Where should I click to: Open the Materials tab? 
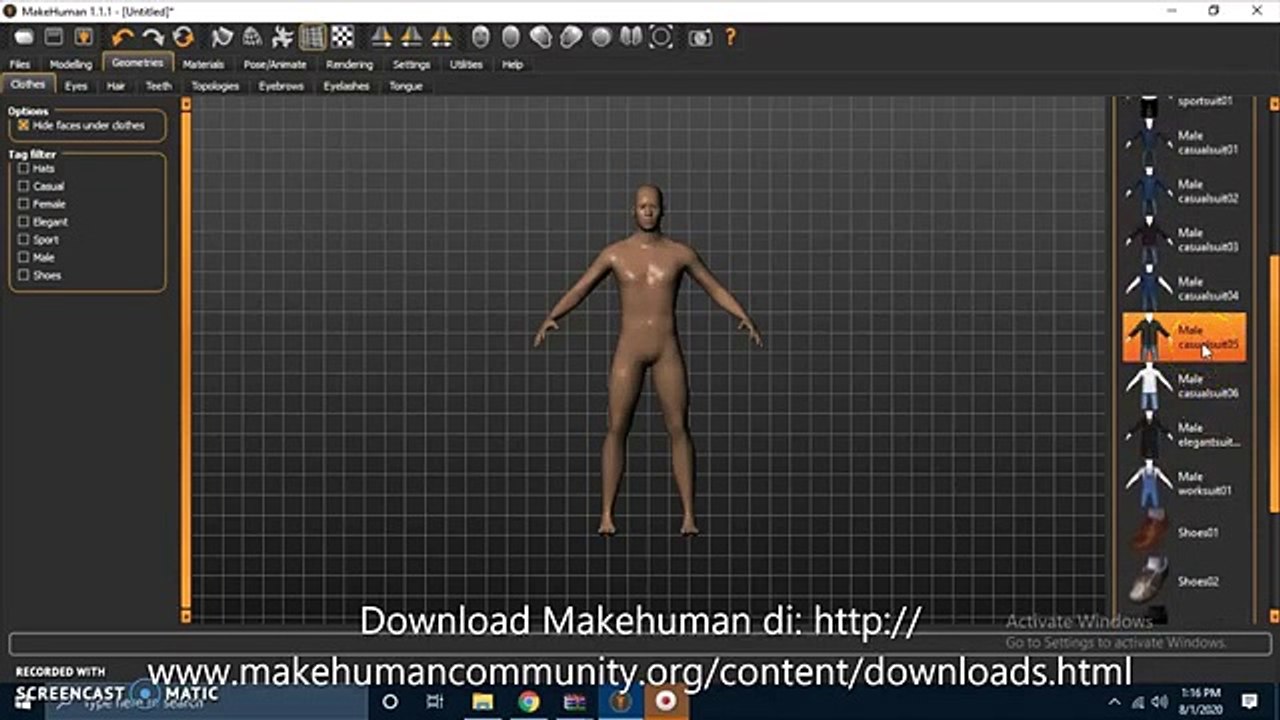(x=203, y=65)
